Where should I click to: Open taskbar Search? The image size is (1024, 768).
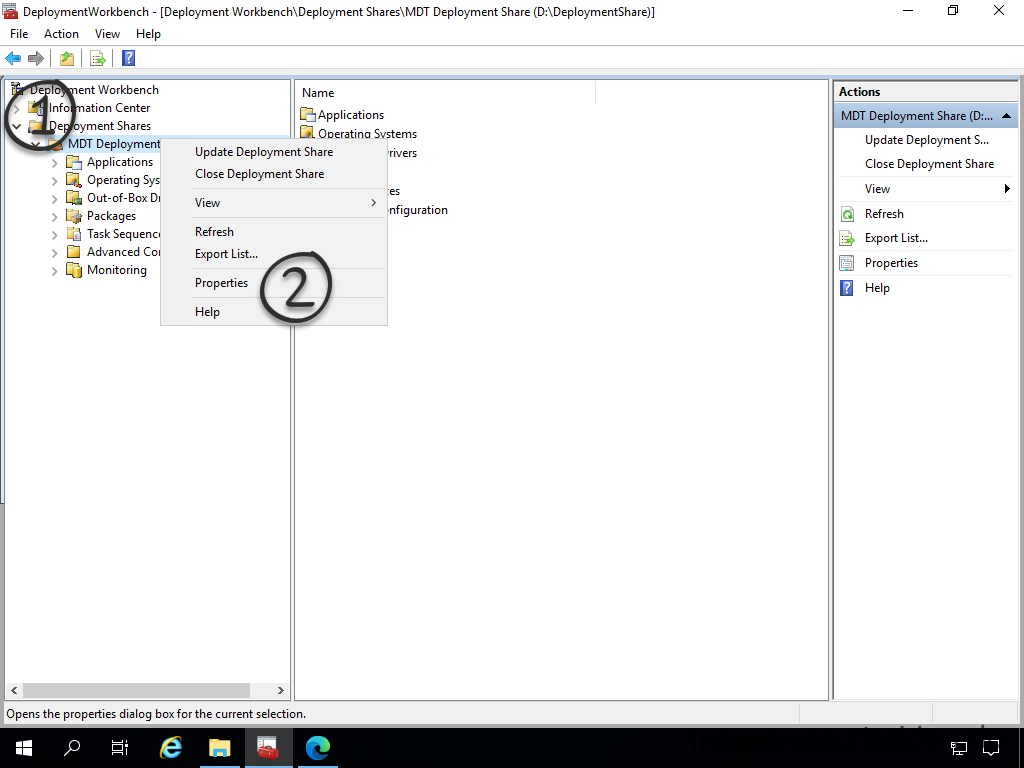(x=72, y=748)
